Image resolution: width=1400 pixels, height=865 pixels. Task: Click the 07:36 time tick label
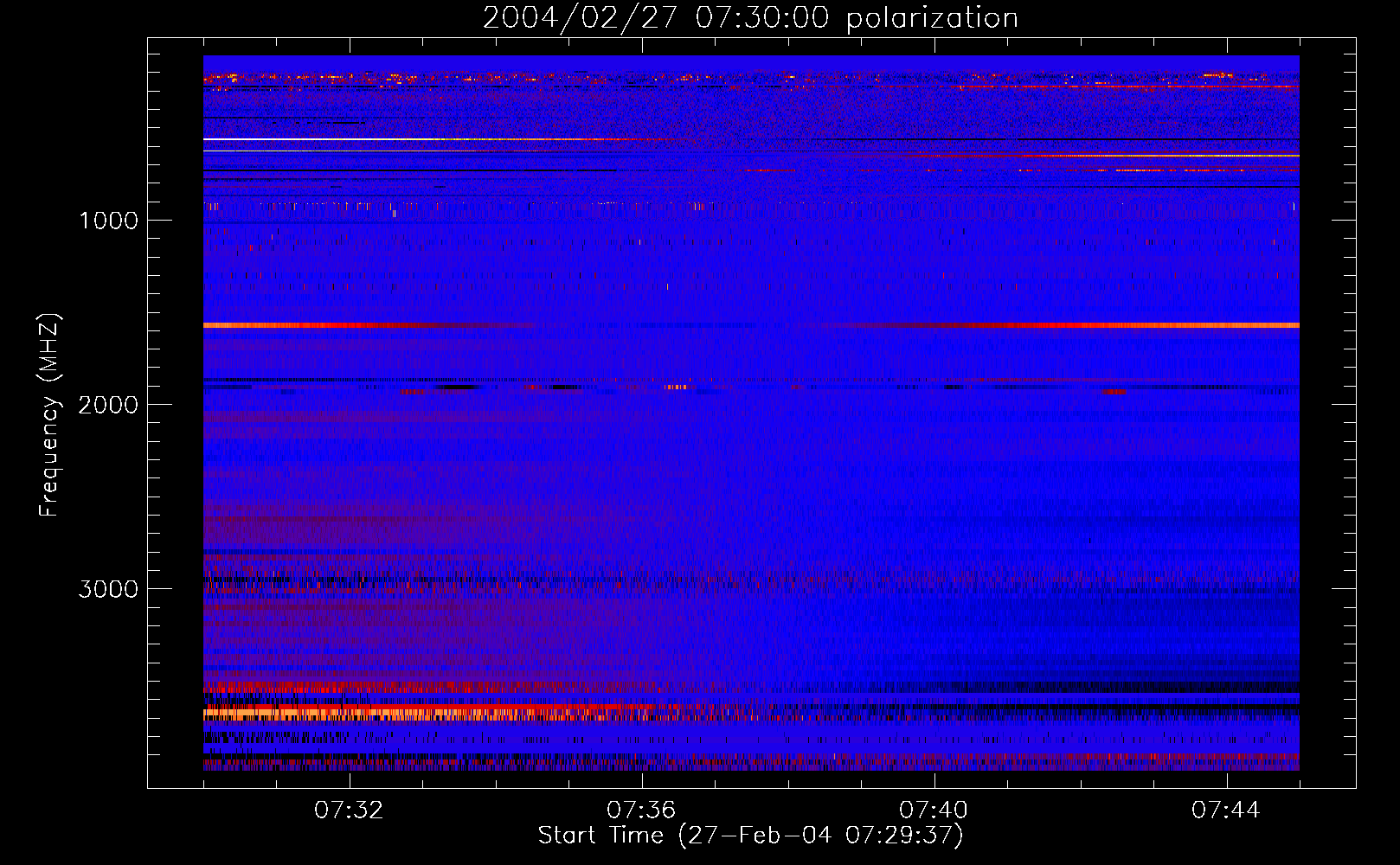(x=641, y=811)
